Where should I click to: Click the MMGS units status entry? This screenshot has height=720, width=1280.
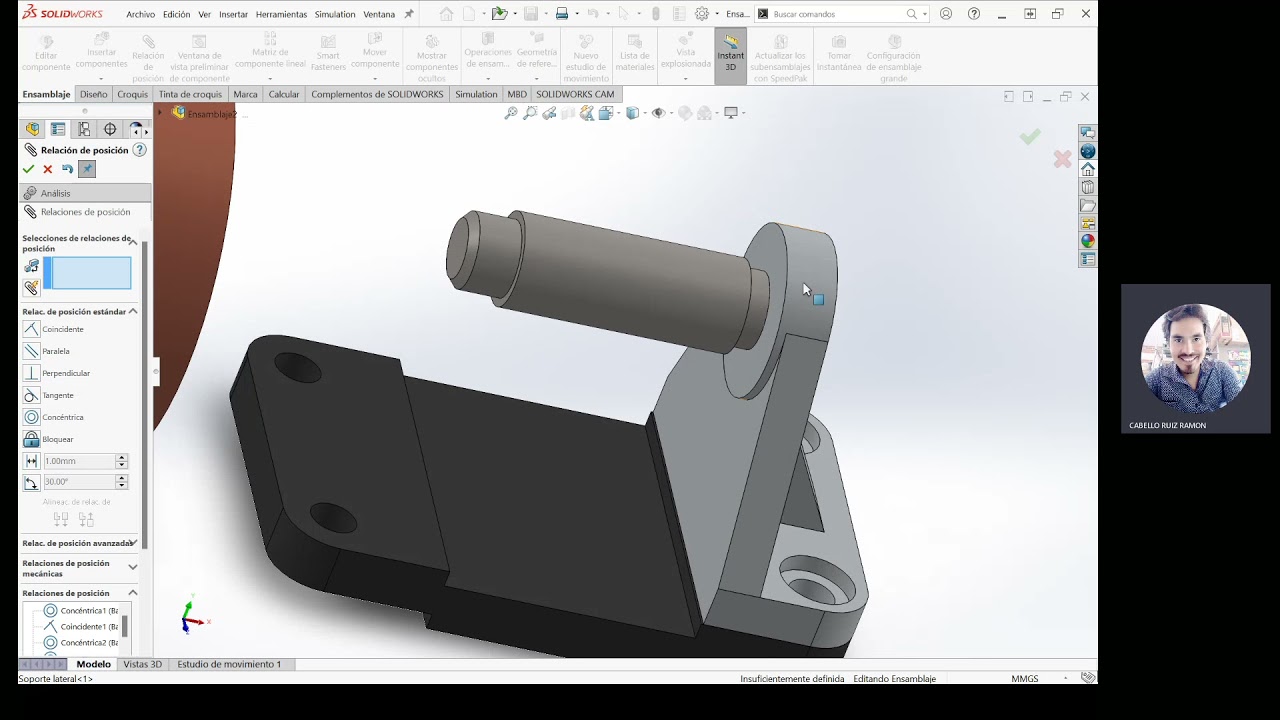1025,678
